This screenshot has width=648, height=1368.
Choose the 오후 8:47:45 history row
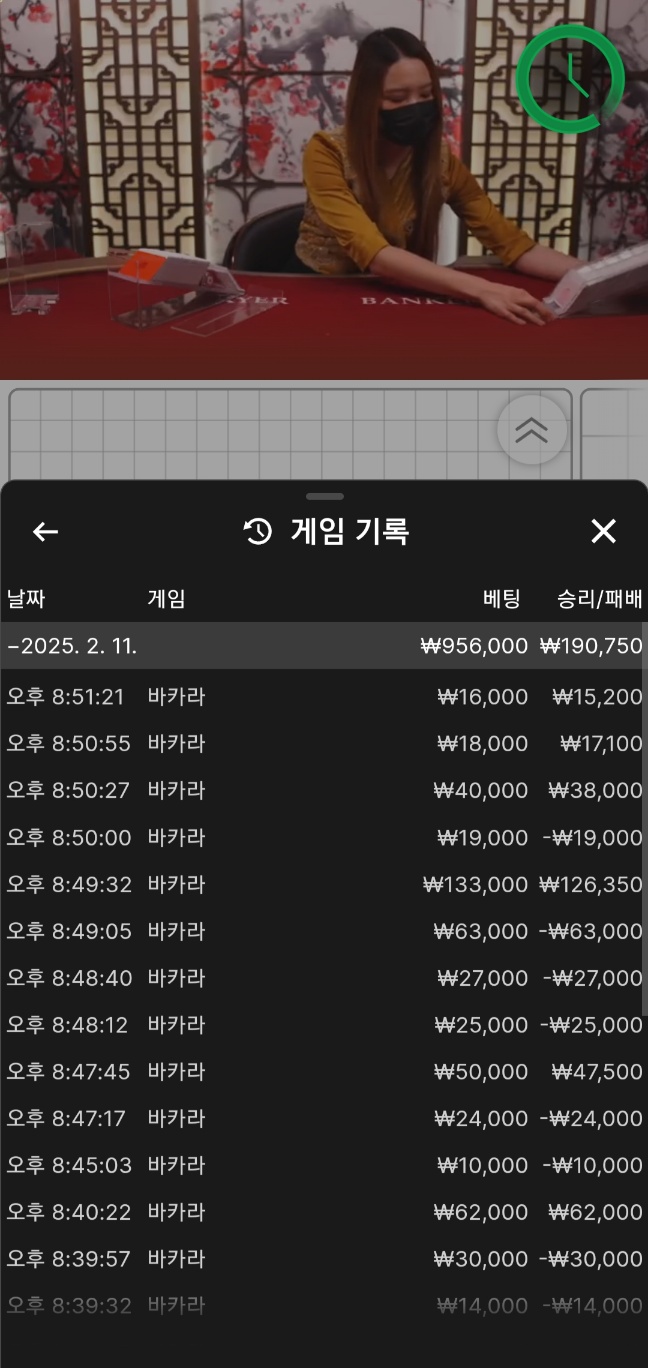pos(324,1072)
